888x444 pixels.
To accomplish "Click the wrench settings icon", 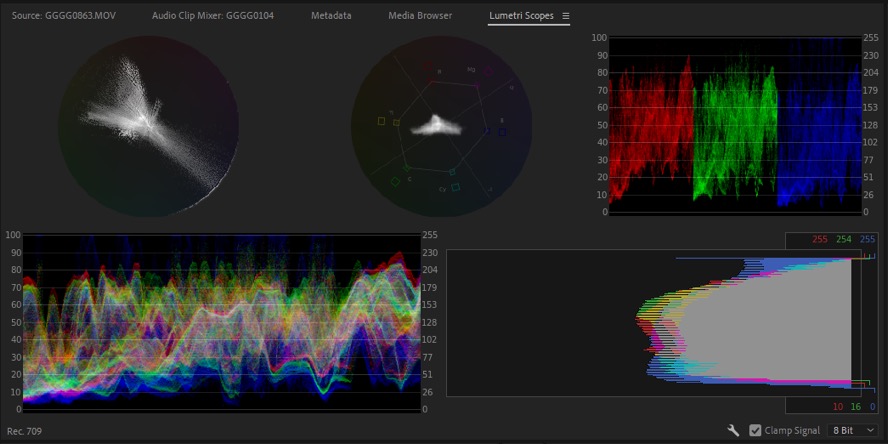I will click(733, 430).
